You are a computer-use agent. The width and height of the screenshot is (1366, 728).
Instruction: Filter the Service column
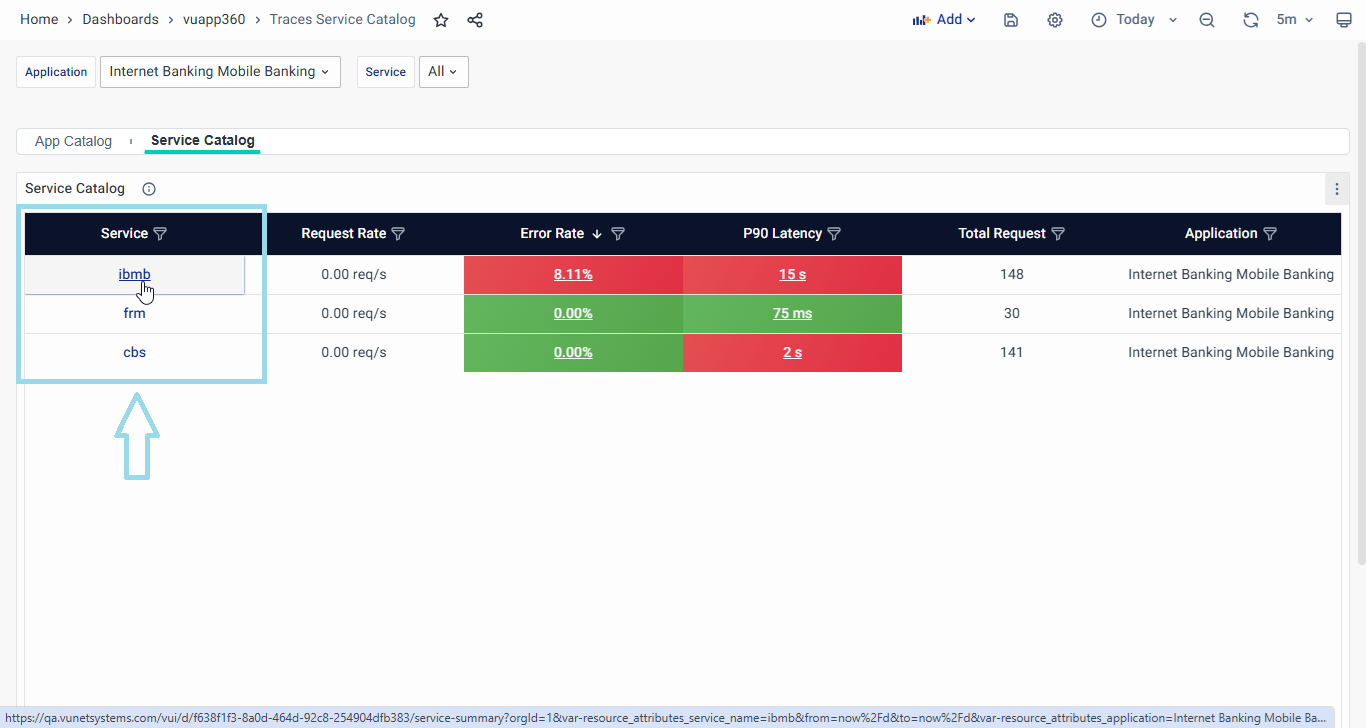pos(160,234)
